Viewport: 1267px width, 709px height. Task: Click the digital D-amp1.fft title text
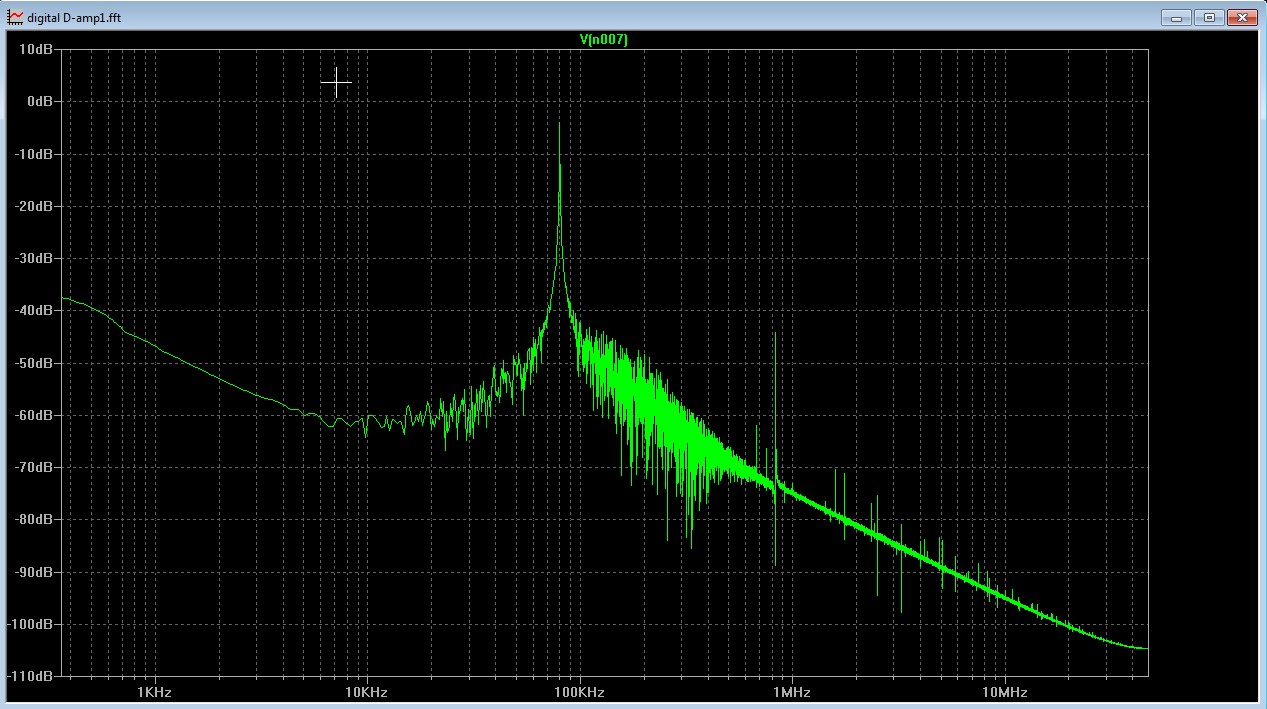click(x=74, y=17)
